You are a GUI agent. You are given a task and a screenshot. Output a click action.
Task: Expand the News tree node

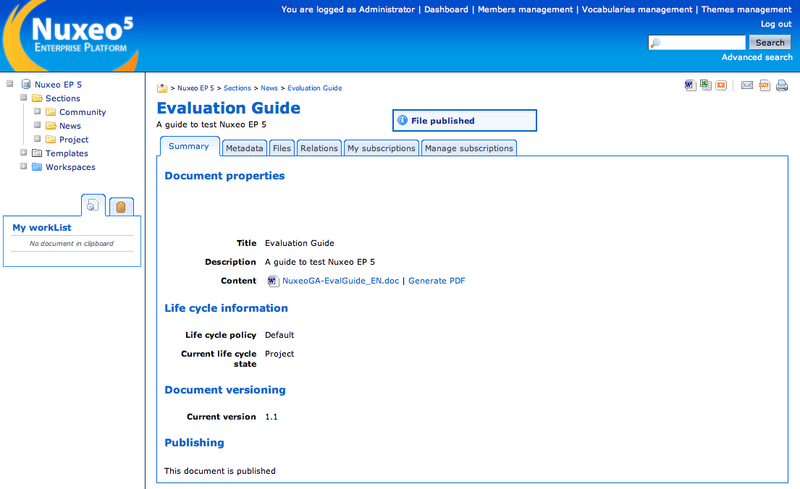(x=37, y=125)
